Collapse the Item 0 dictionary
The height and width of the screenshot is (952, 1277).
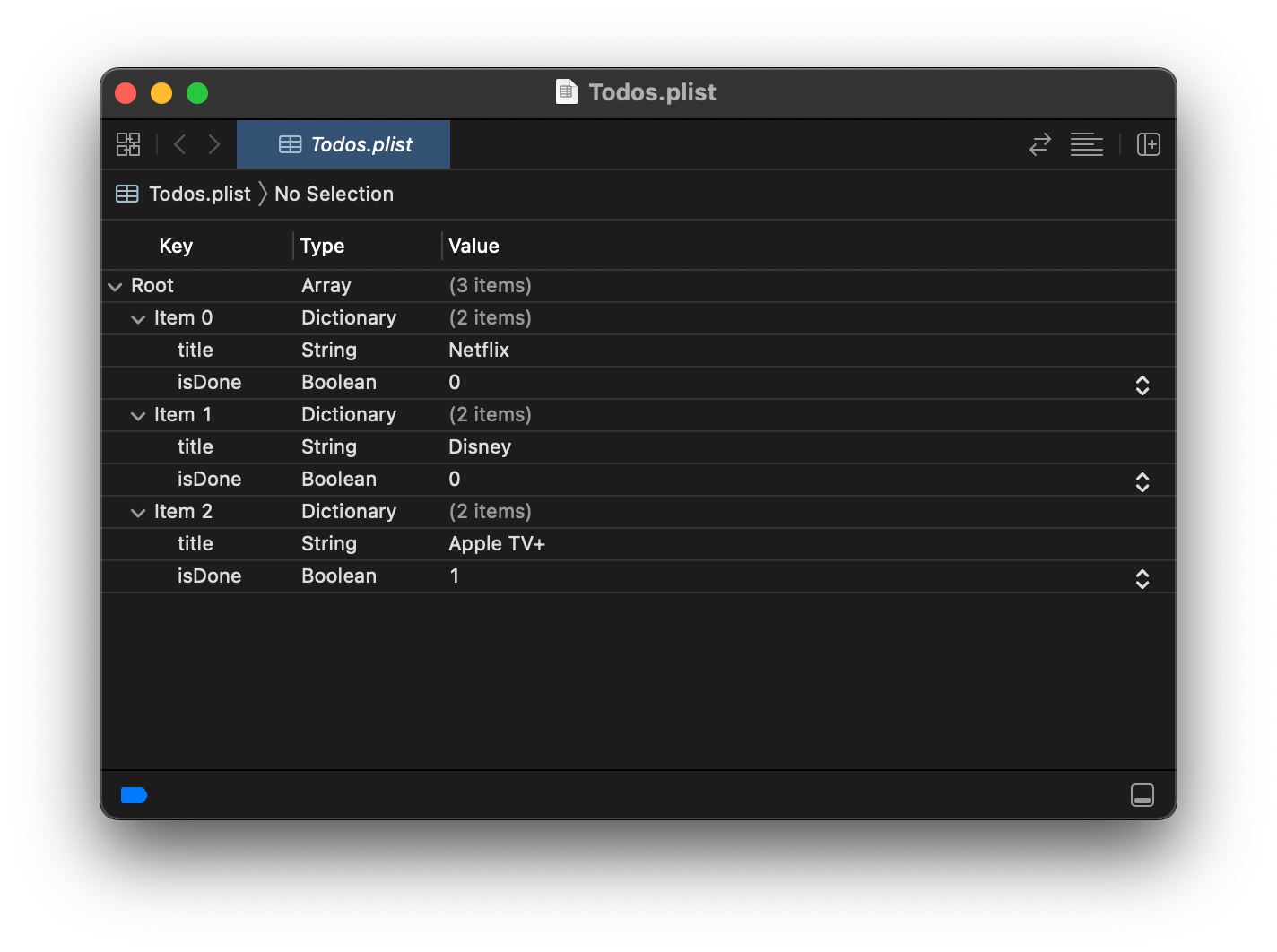pos(138,319)
